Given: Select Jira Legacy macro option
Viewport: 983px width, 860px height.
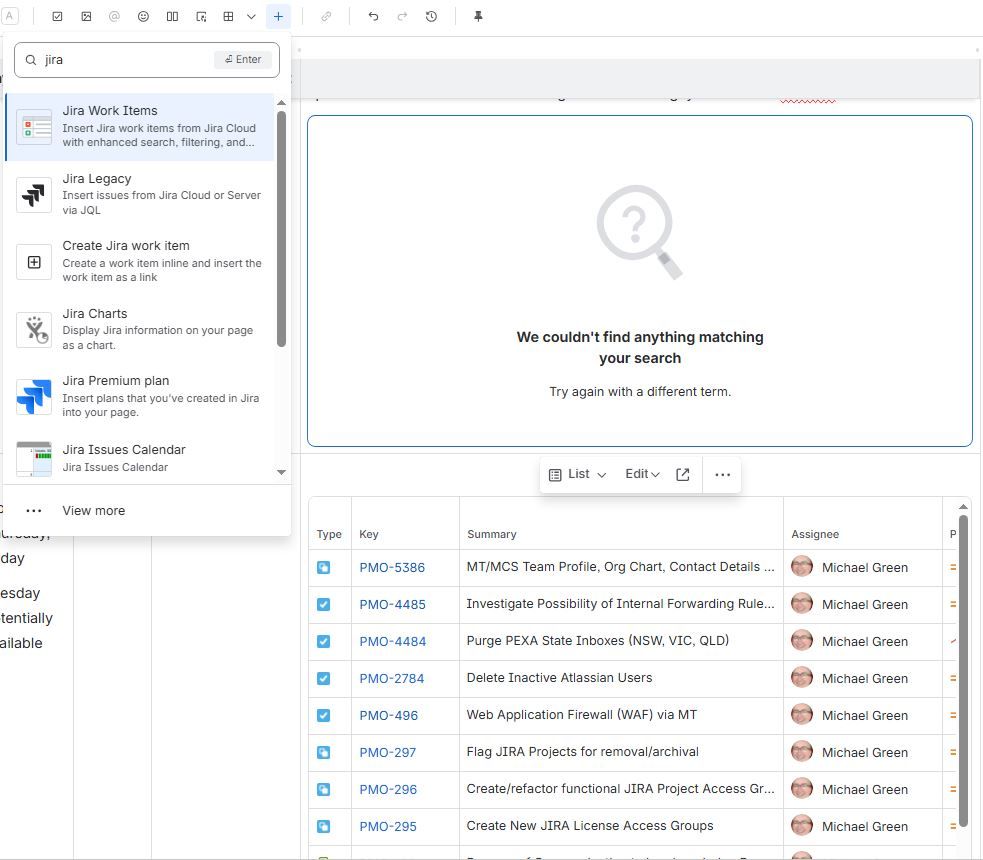Looking at the screenshot, I should 139,194.
